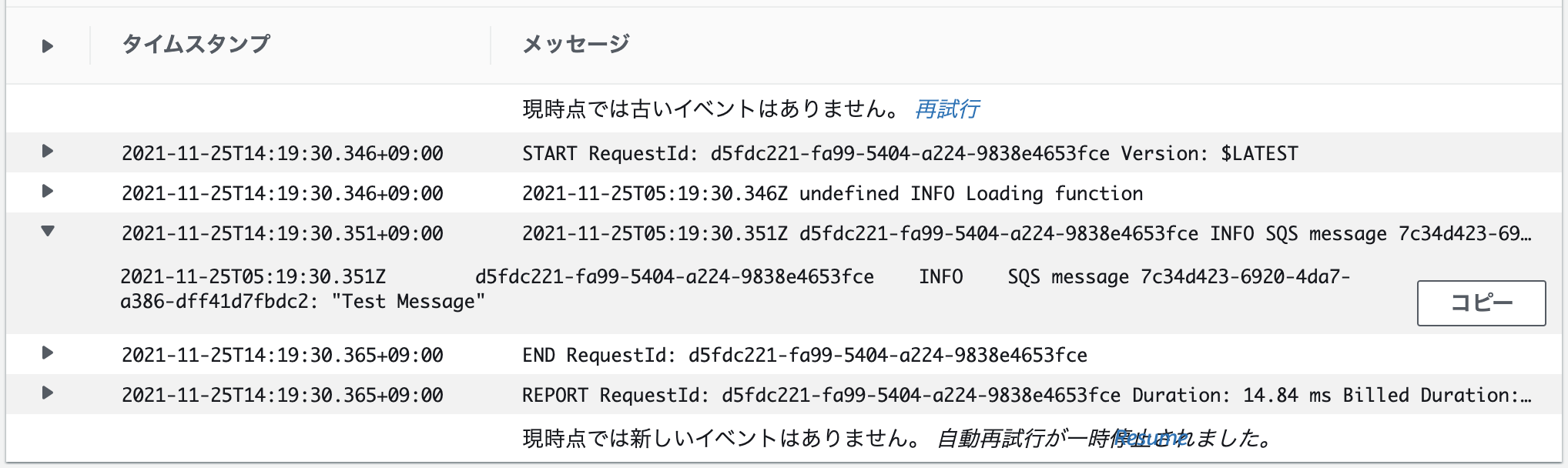Select the Loading function message text

(832, 194)
